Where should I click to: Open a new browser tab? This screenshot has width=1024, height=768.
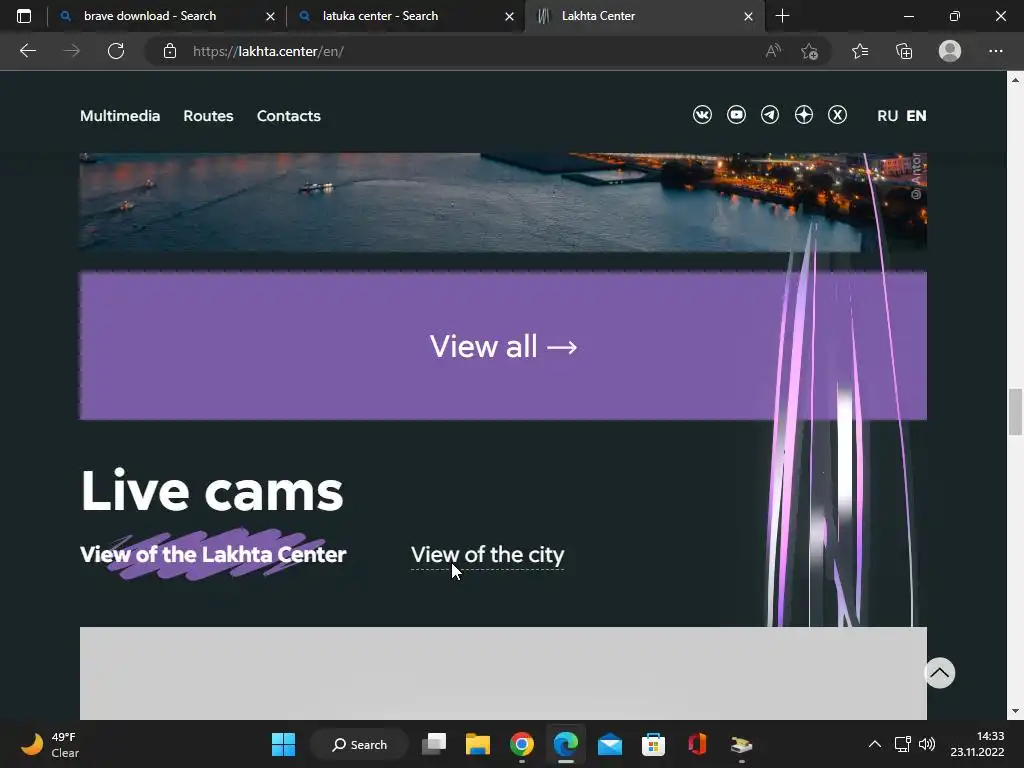(x=782, y=16)
